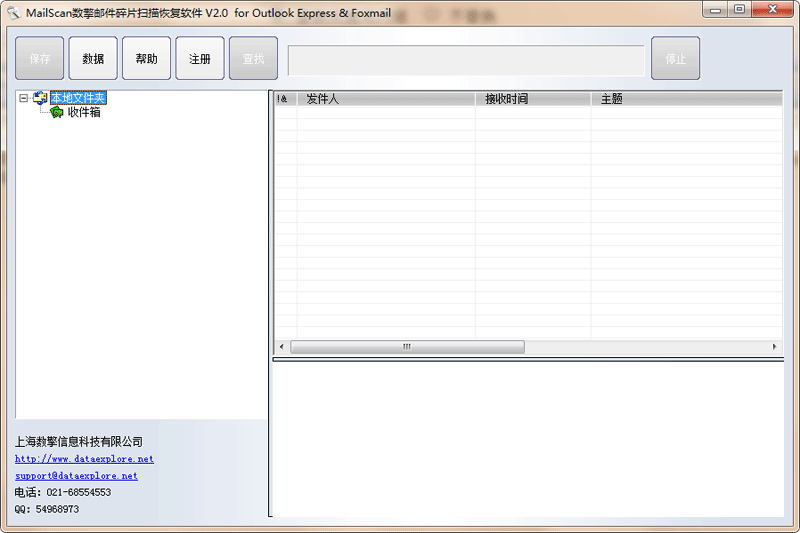The image size is (800, 533).
Task: Click the 注册 (Register) button
Action: 200,58
